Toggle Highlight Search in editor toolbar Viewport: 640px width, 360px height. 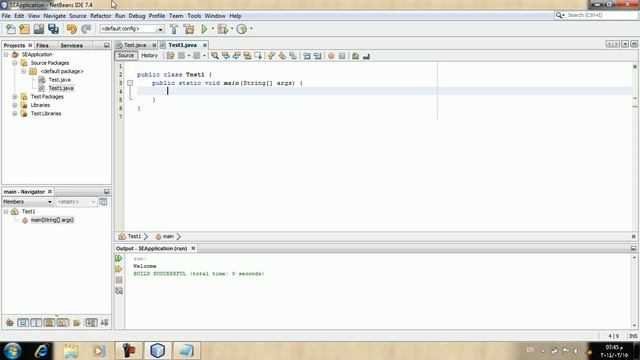click(247, 56)
